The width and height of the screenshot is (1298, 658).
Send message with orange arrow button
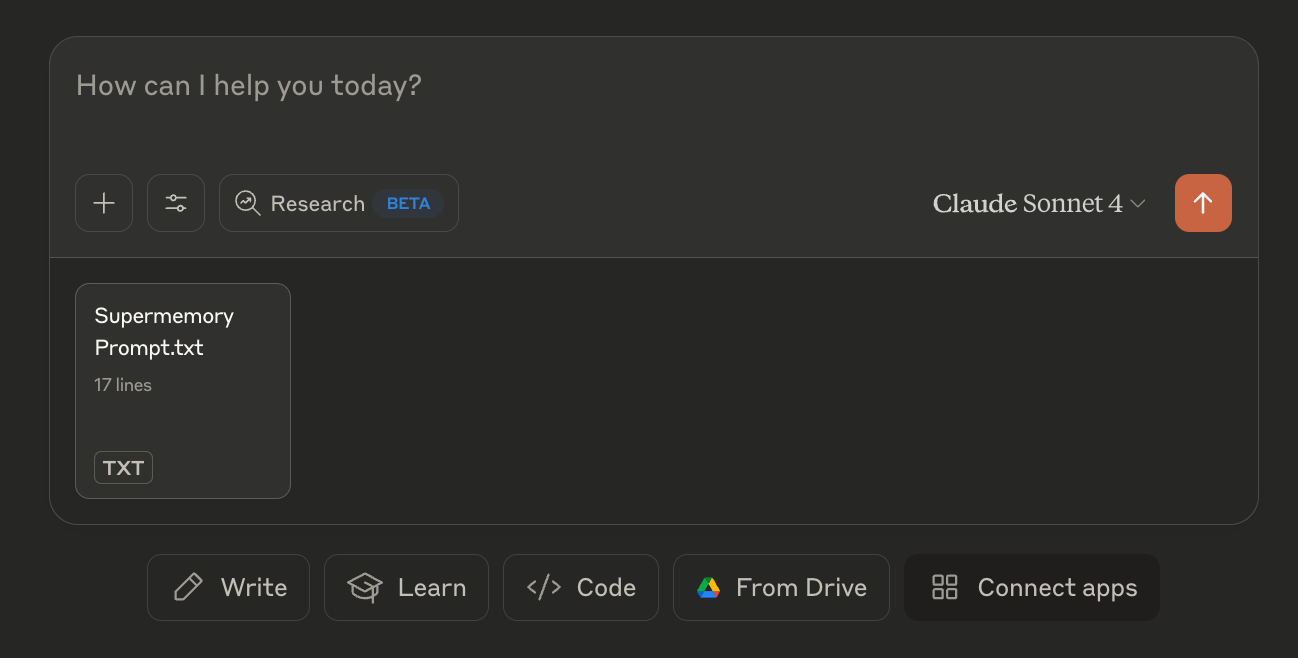(x=1203, y=203)
